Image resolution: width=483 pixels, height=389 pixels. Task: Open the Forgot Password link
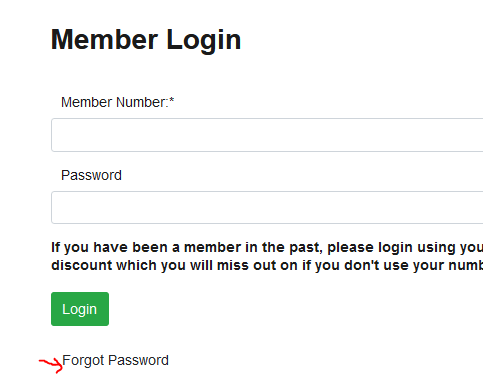click(115, 360)
